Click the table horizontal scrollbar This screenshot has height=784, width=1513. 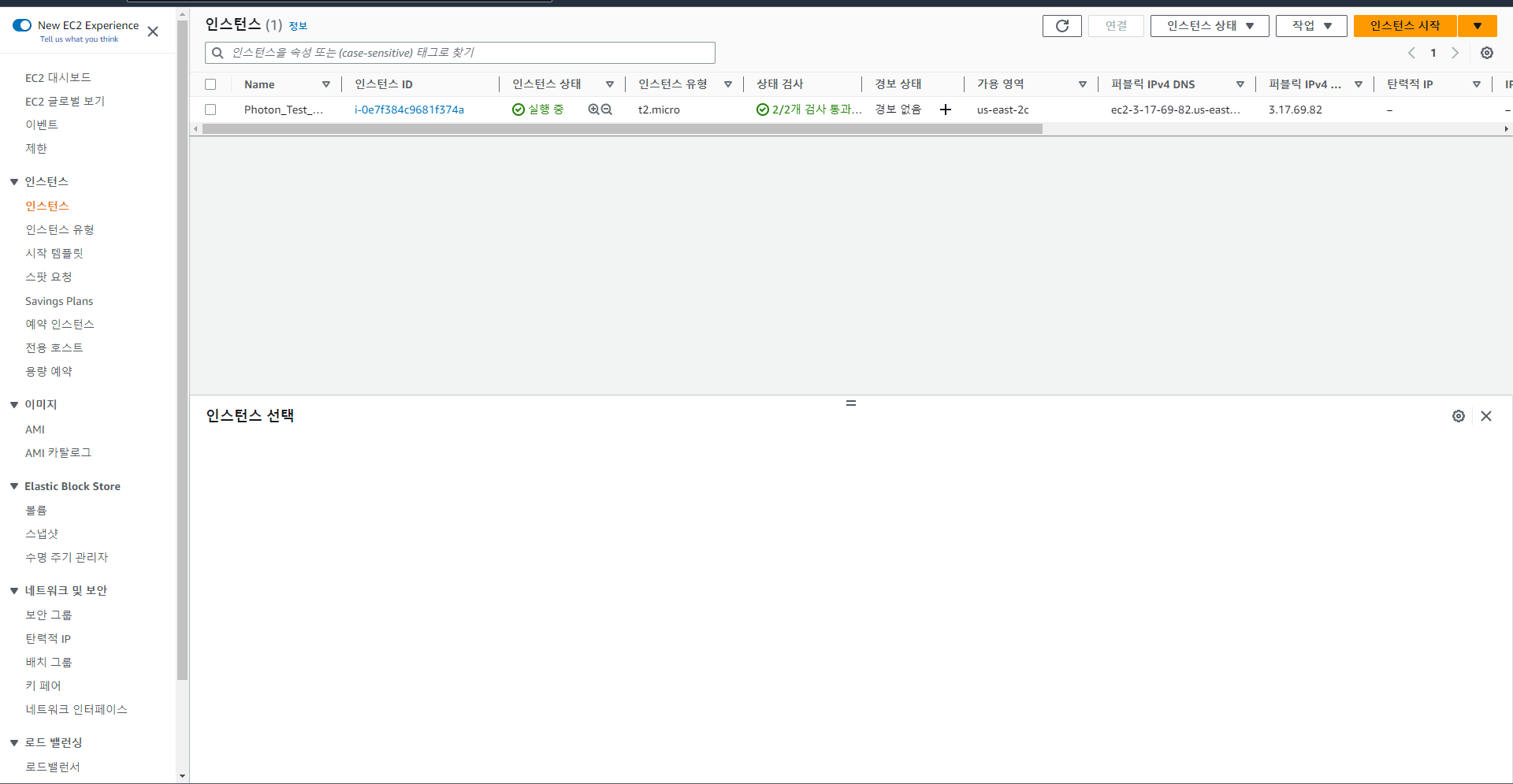(x=623, y=129)
